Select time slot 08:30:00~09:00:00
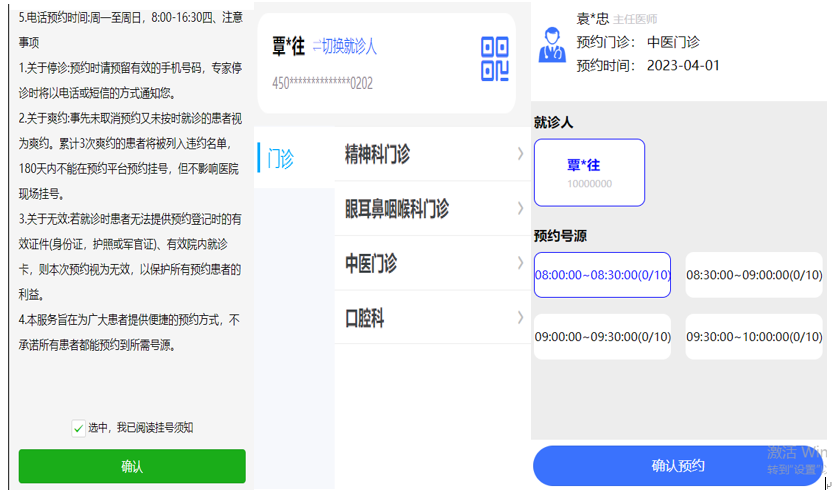The image size is (832, 494). (754, 275)
